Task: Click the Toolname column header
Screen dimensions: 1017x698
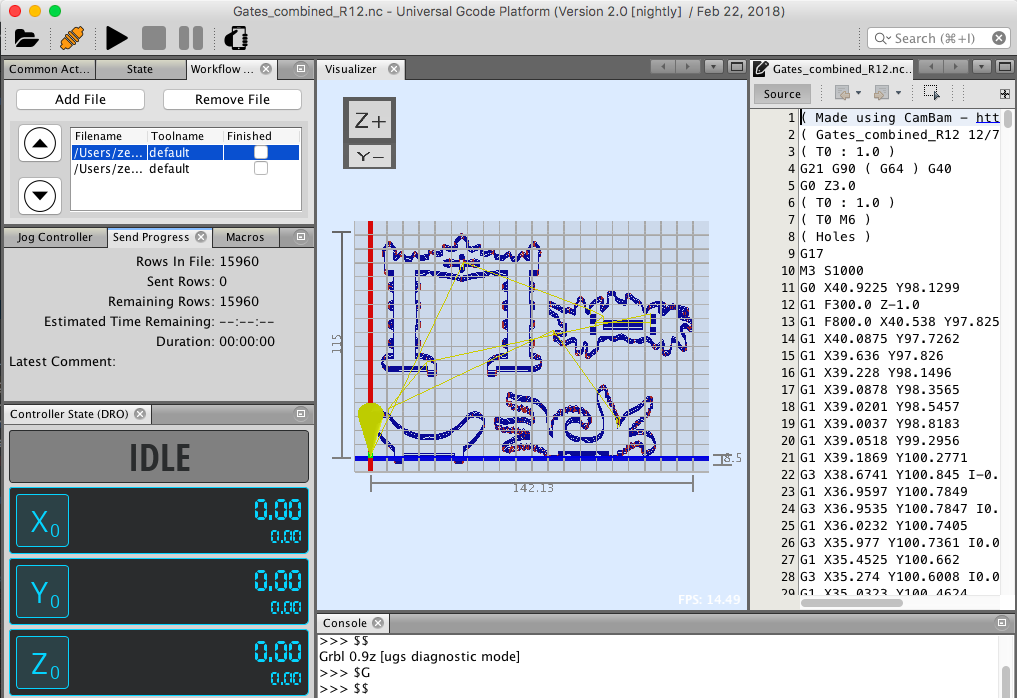Action: point(185,136)
